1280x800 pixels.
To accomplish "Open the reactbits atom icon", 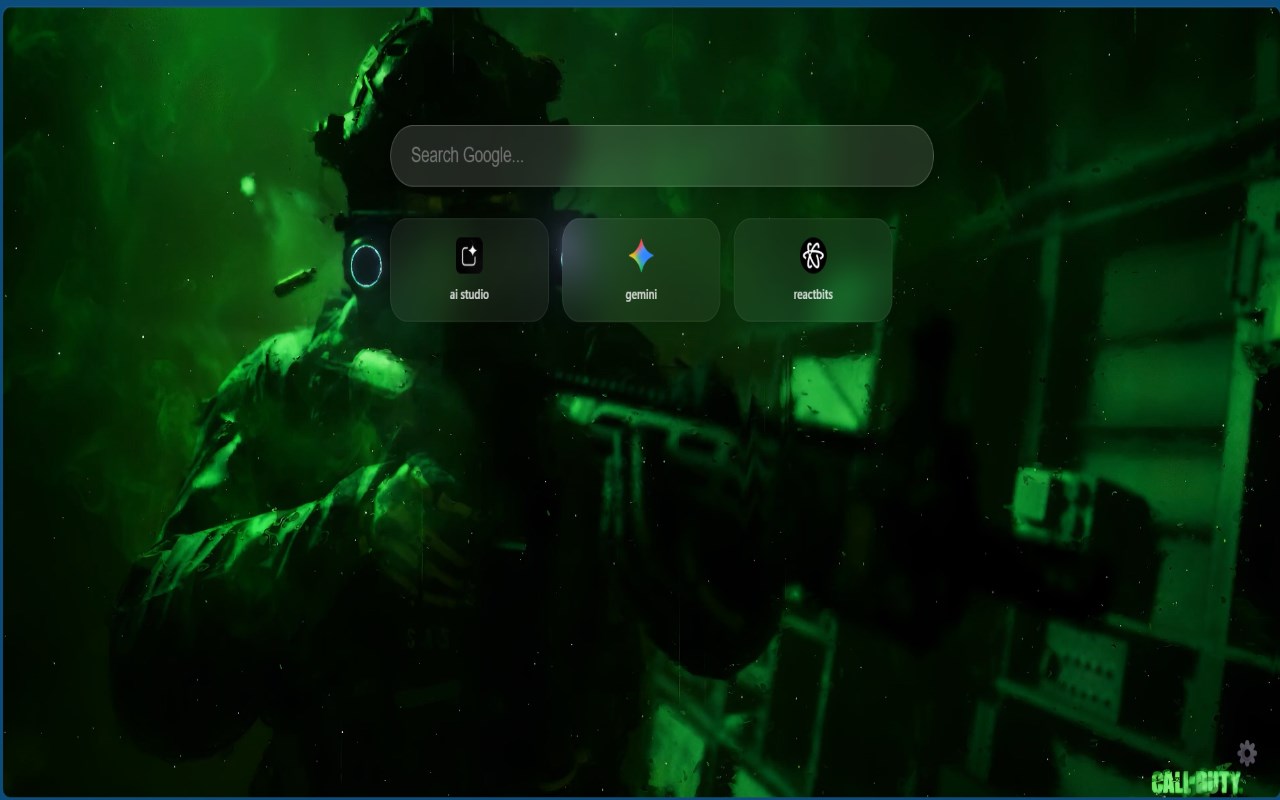I will (x=813, y=256).
